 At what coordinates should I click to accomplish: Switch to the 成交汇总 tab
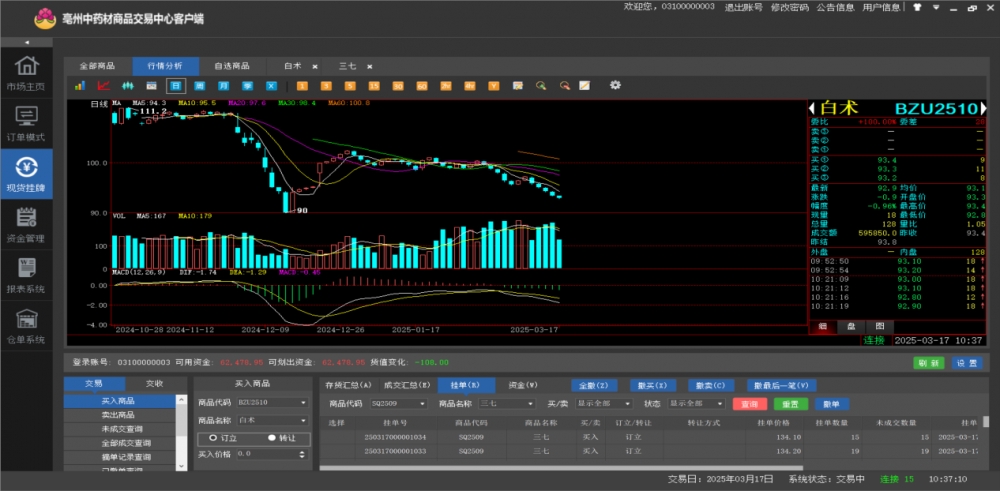pyautogui.click(x=407, y=385)
